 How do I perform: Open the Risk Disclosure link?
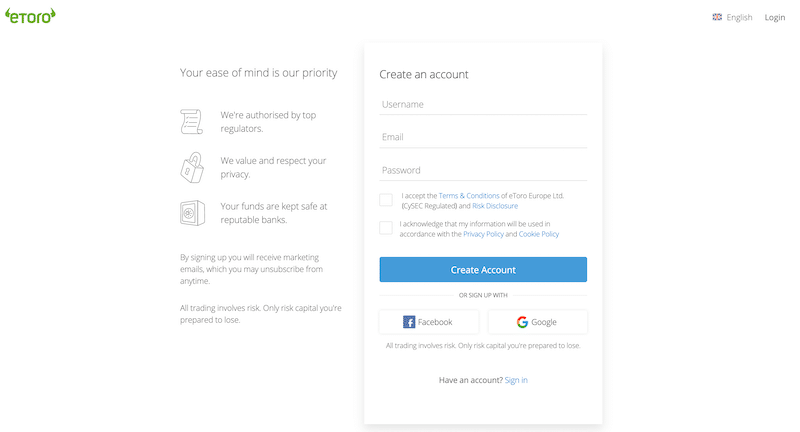click(x=495, y=206)
